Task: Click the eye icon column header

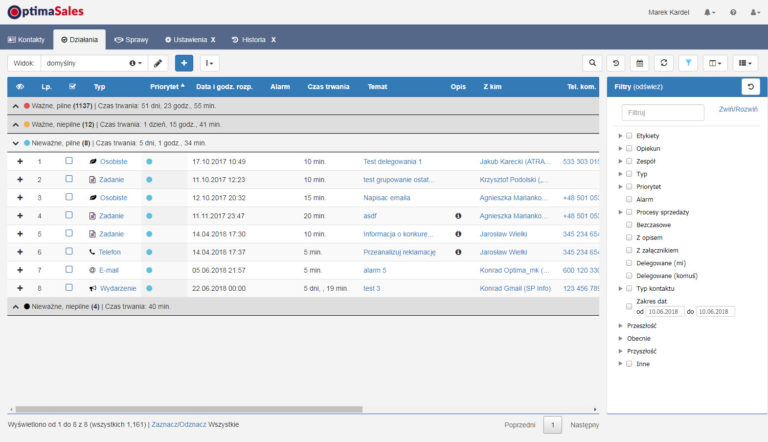Action: (x=20, y=87)
